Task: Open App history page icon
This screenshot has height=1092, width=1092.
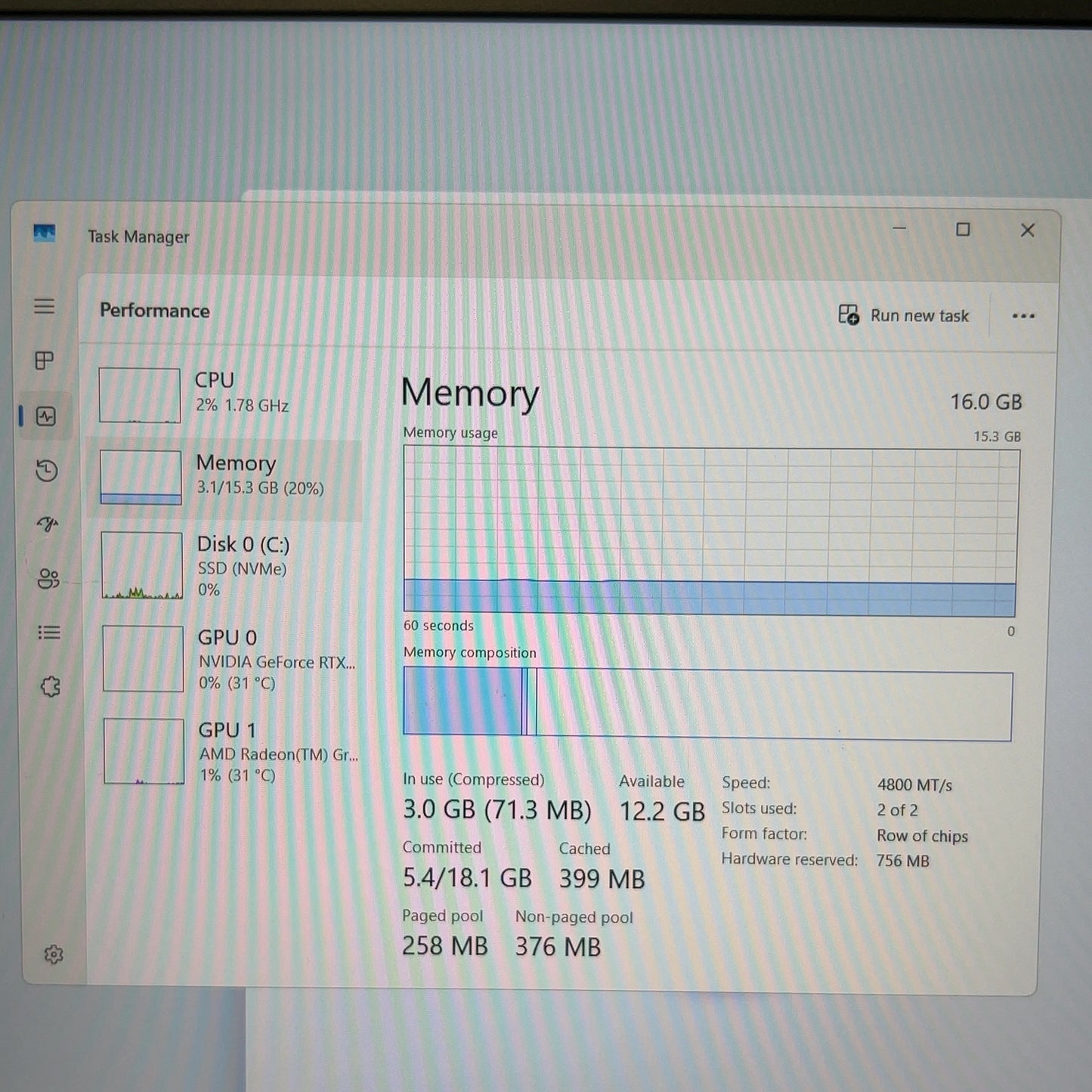Action: [x=47, y=471]
